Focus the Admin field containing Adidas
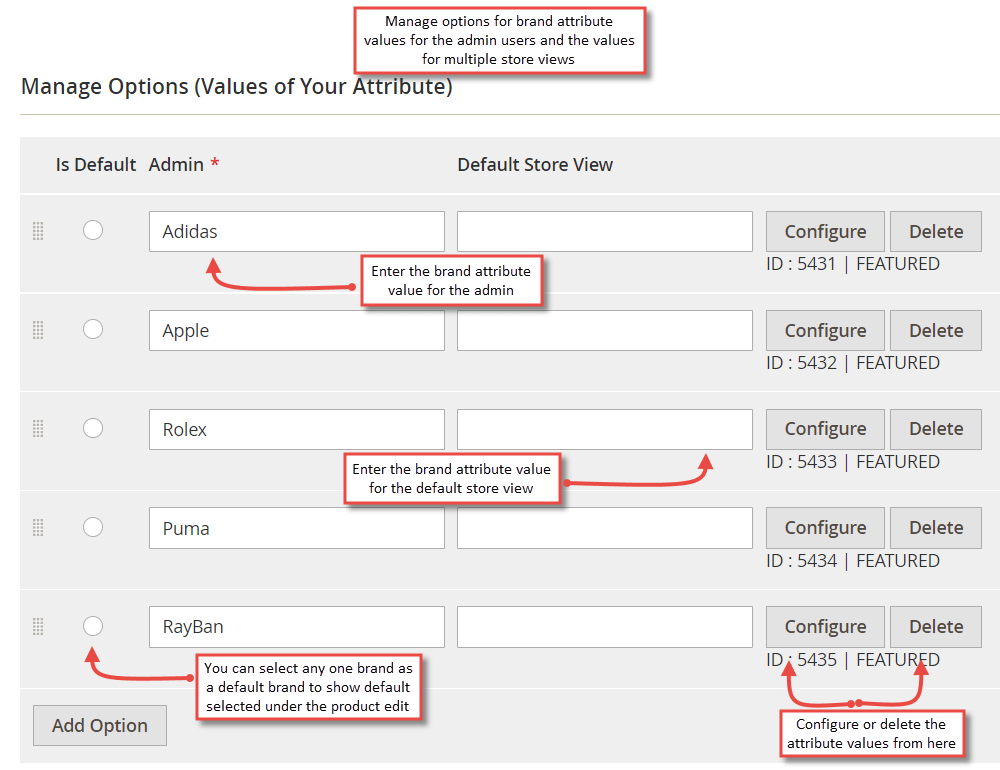 297,232
